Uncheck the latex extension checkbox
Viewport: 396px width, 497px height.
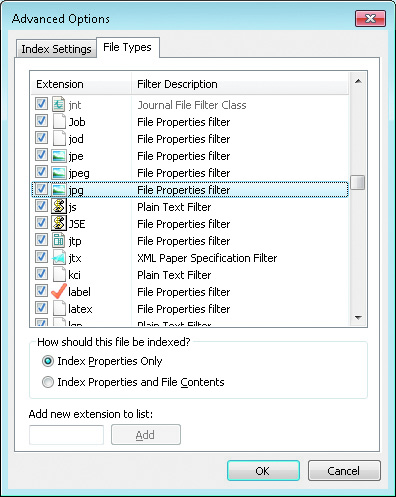point(41,308)
